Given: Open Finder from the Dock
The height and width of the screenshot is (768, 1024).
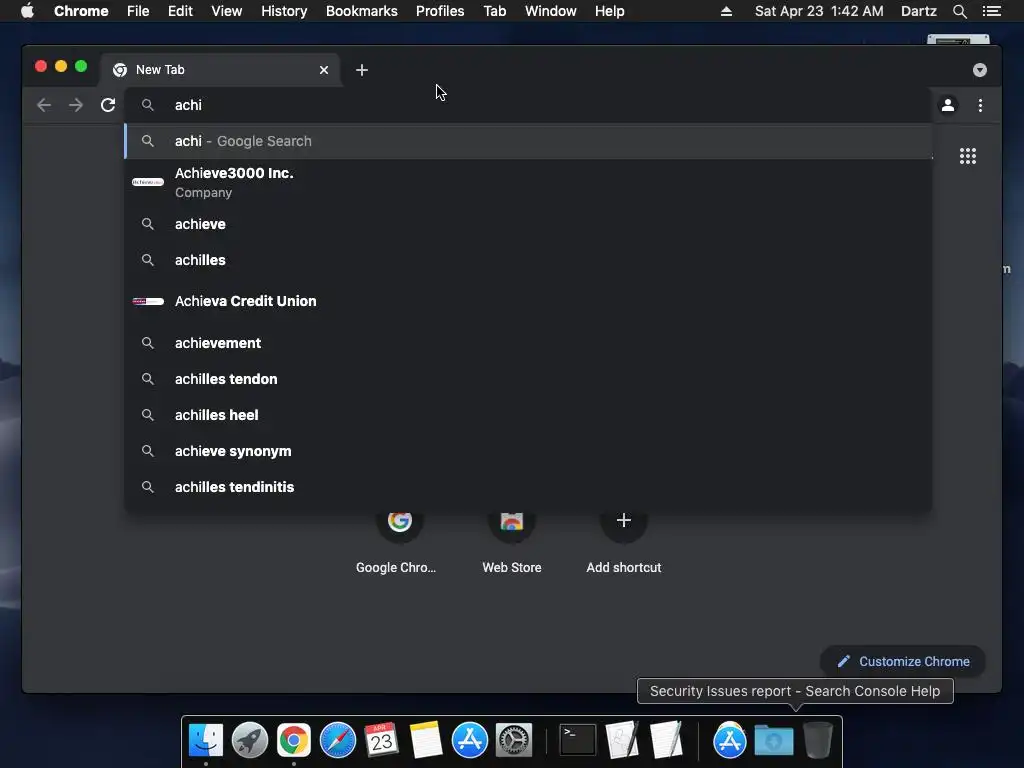Looking at the screenshot, I should 206,740.
